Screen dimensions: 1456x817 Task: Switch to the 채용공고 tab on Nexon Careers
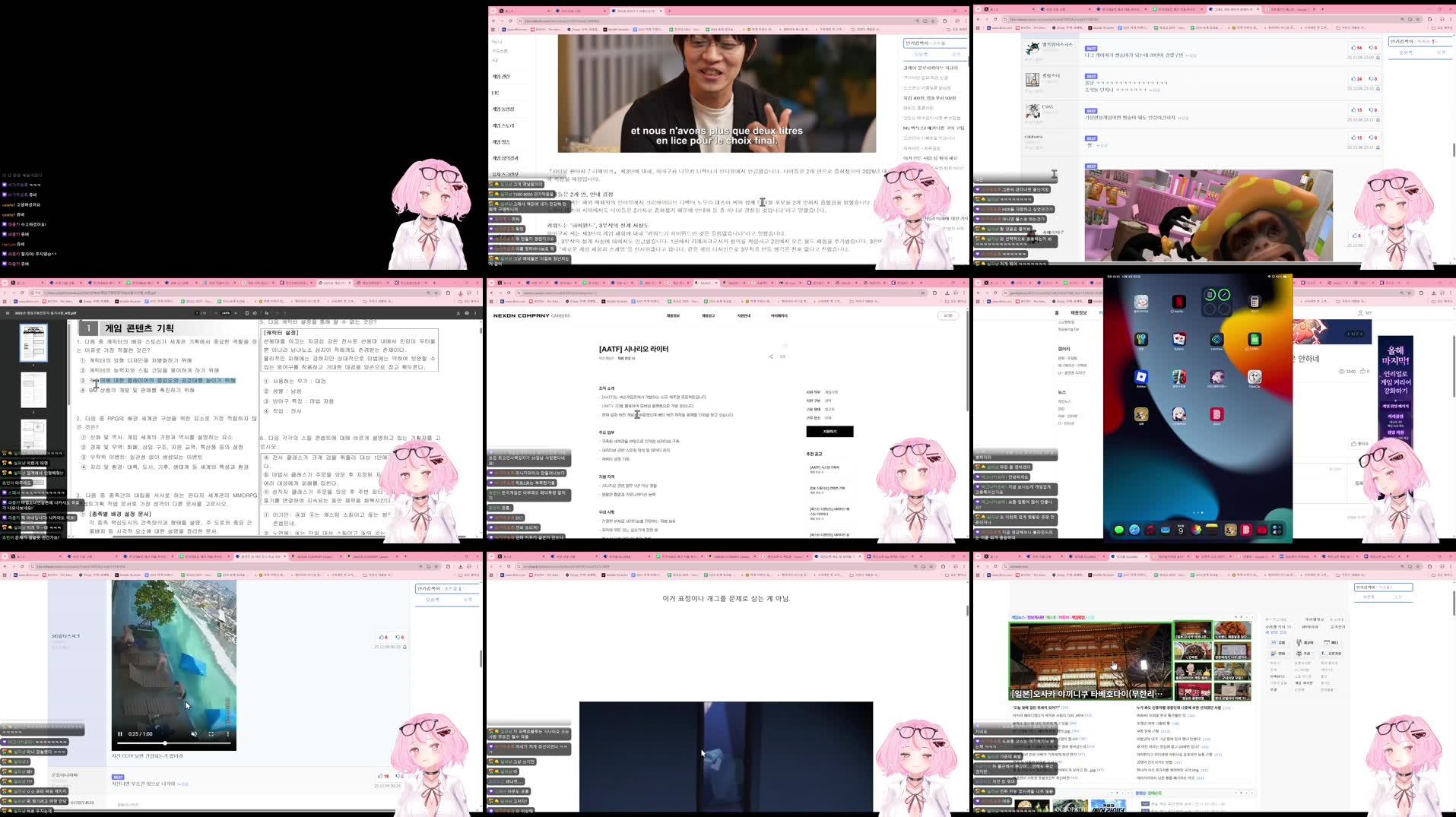(x=709, y=315)
